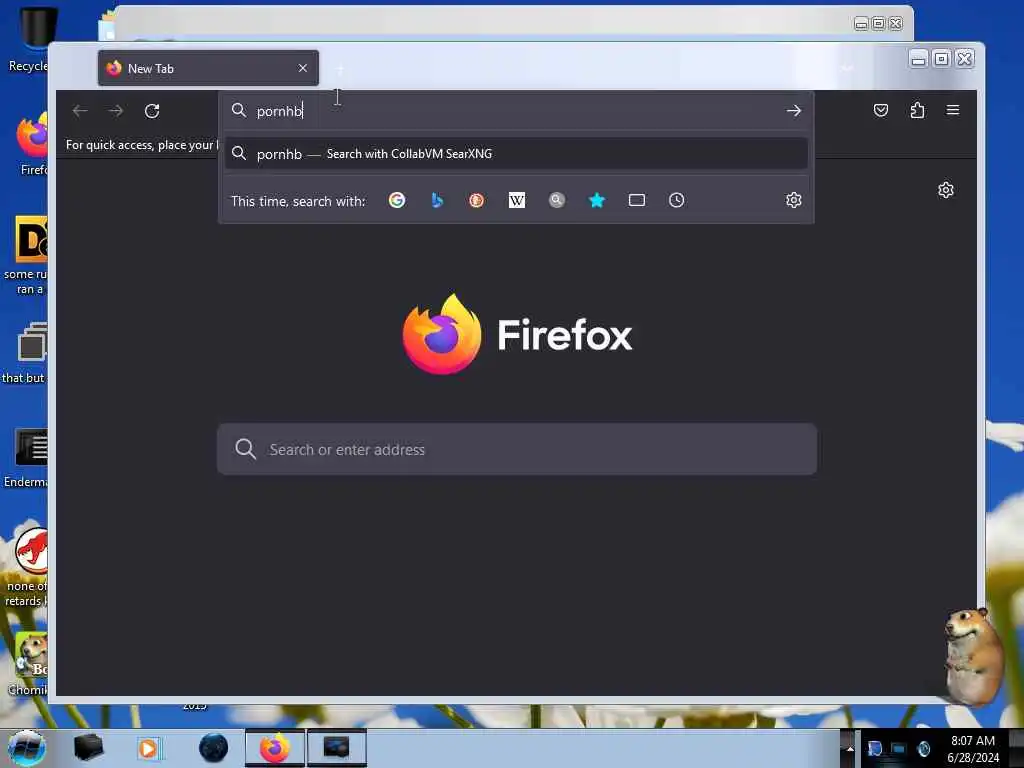Close the New Tab tab
This screenshot has width=1024, height=768.
(302, 68)
